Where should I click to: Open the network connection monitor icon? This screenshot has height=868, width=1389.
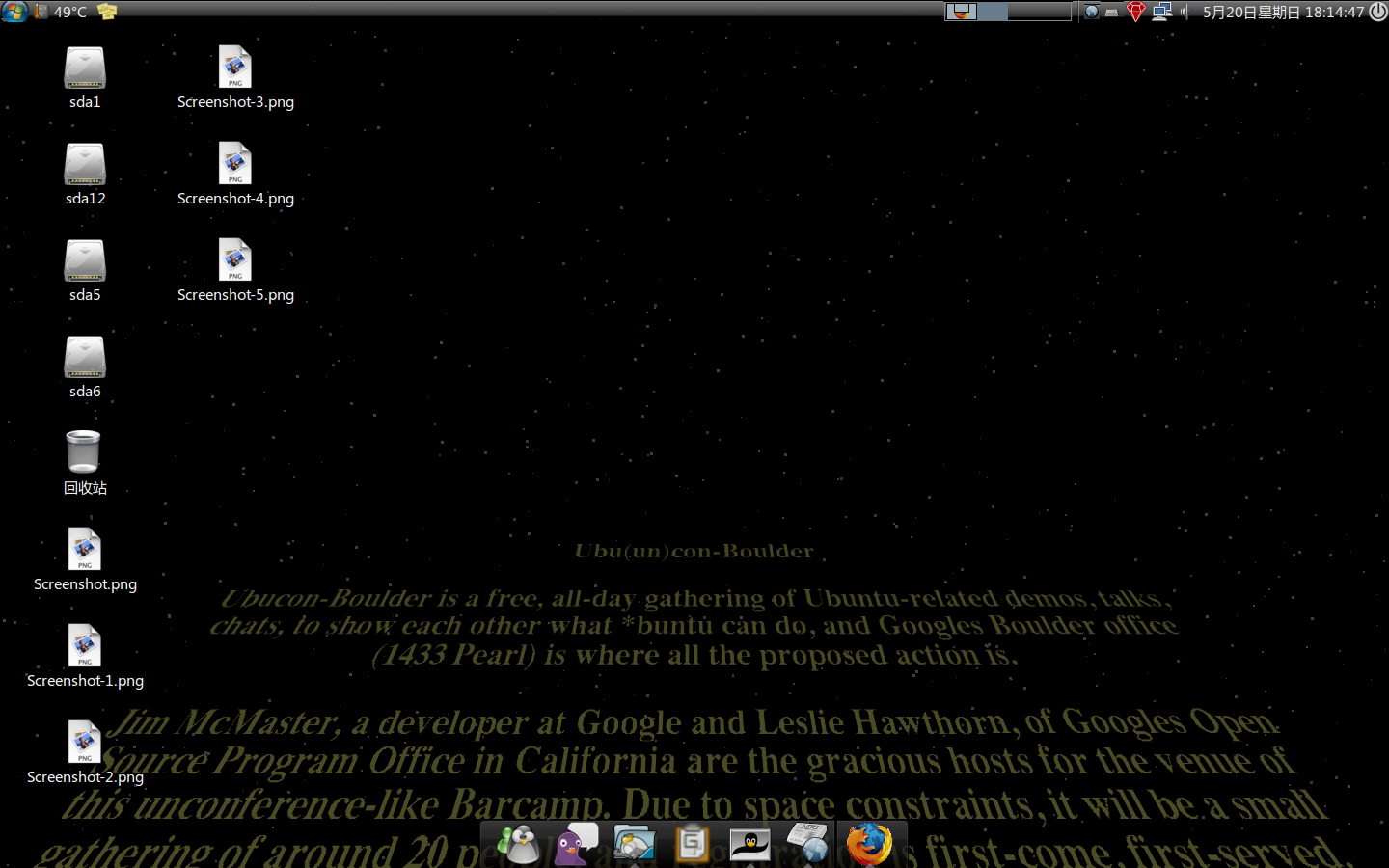click(1161, 12)
